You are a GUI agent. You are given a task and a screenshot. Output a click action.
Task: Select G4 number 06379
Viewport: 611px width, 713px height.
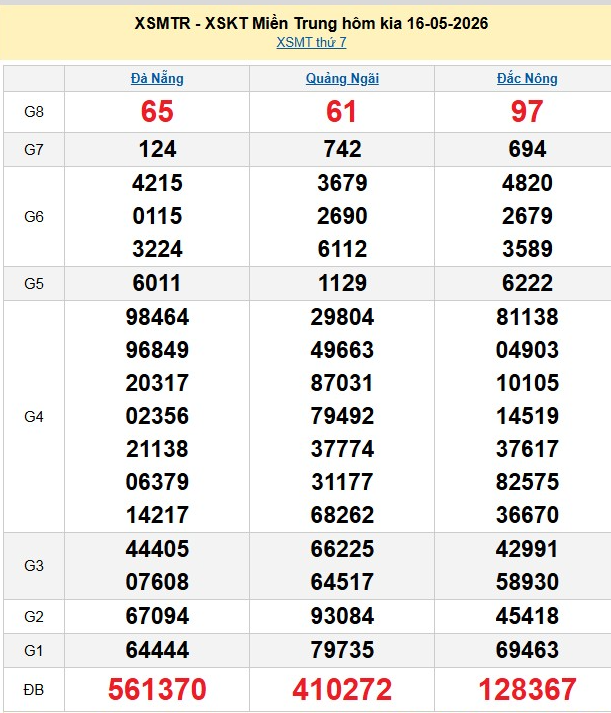157,482
